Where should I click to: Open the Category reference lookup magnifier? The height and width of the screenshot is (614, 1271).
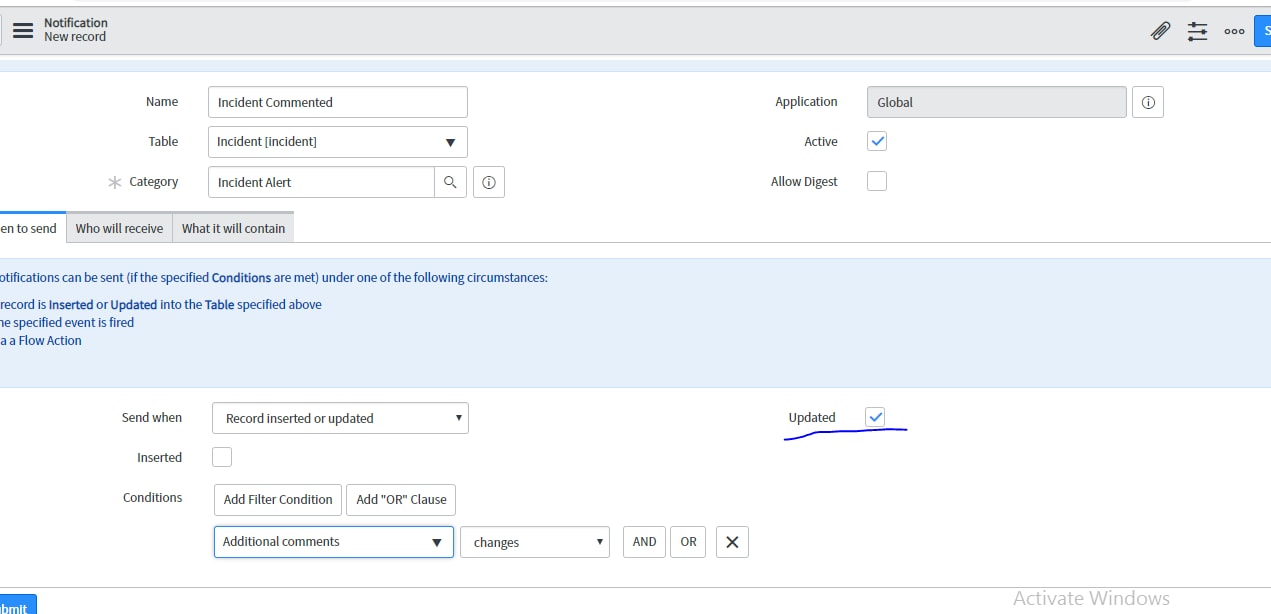[451, 182]
